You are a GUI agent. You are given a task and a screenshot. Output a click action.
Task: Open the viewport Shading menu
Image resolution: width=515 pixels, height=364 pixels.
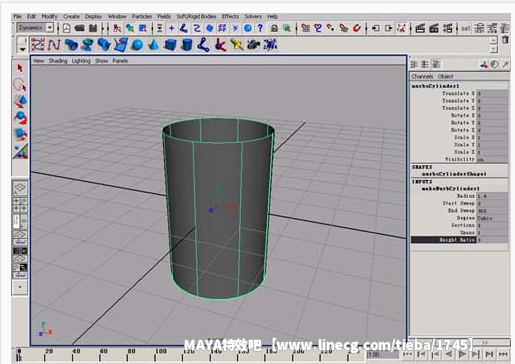click(58, 61)
